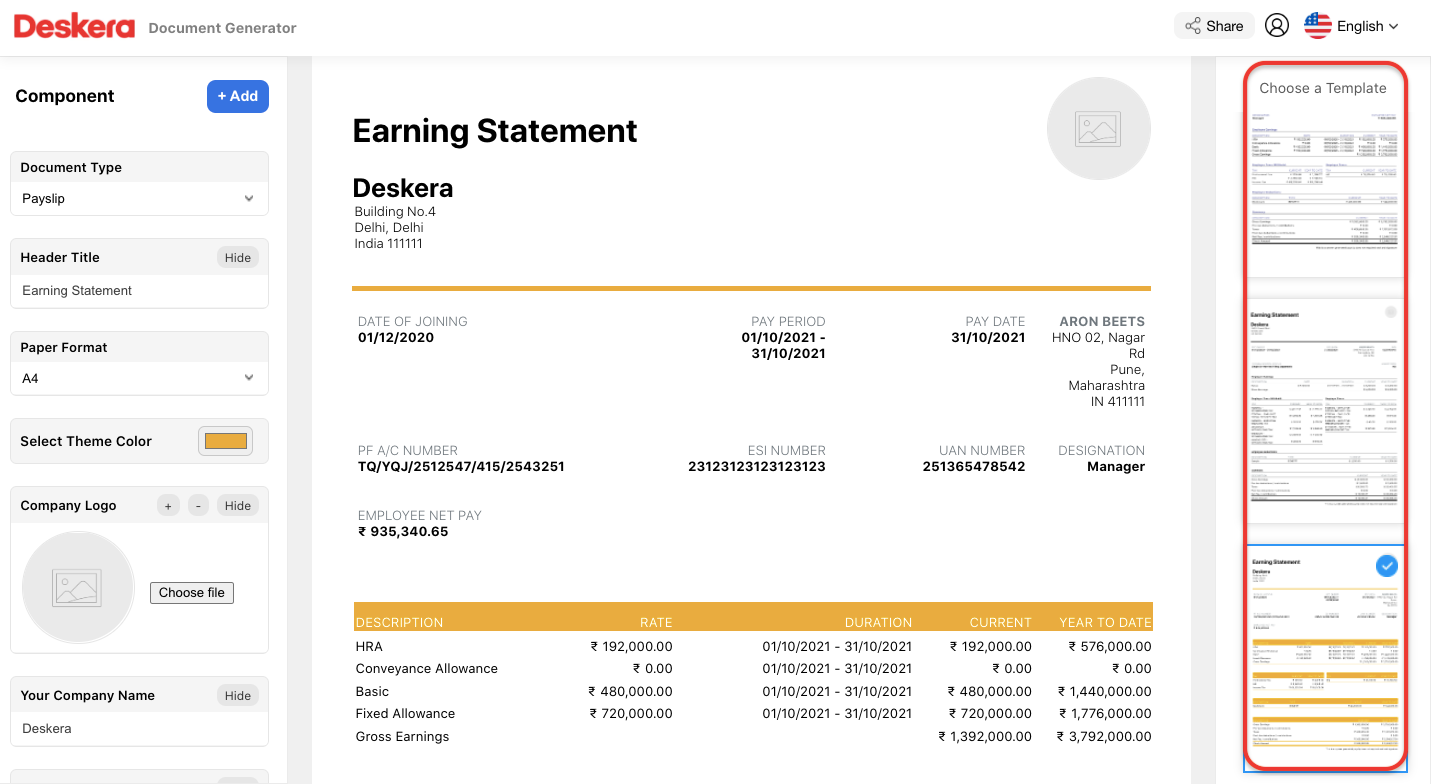Edit the Header Title input field
Screen dimensions: 1431x784
point(139,291)
